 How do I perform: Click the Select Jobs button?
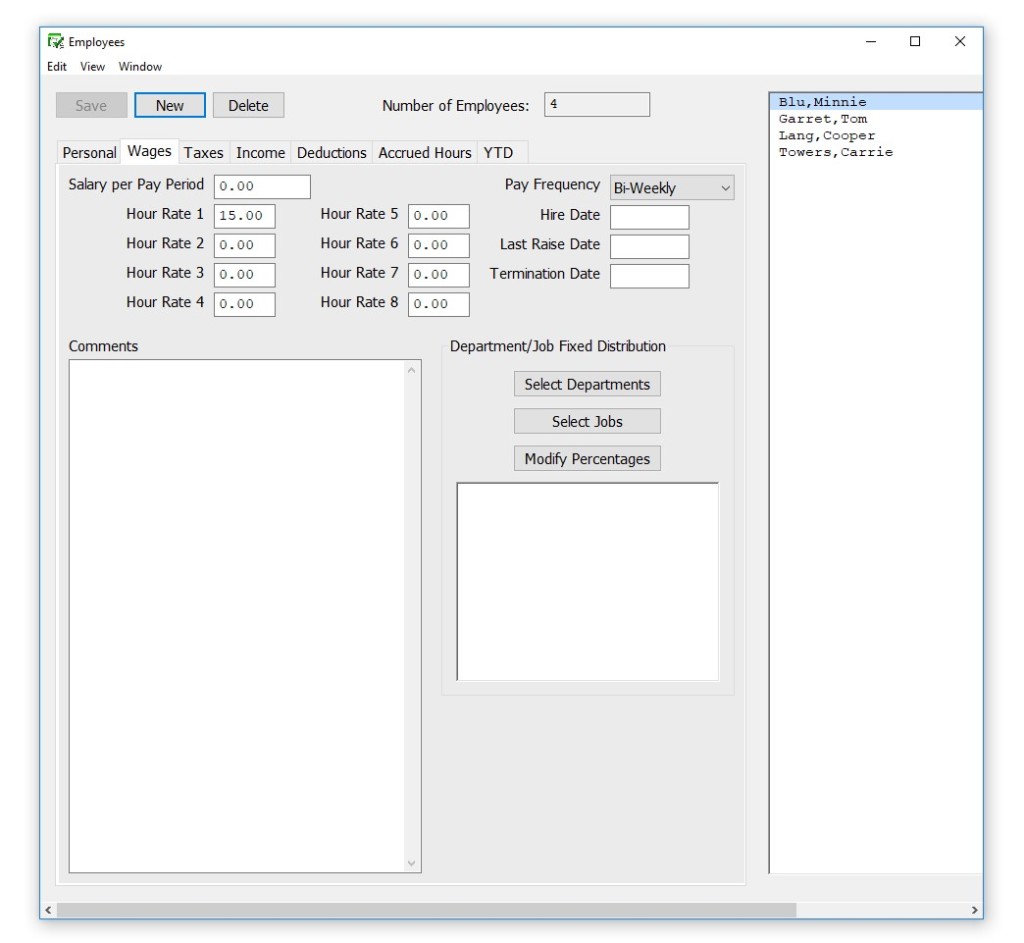(586, 420)
